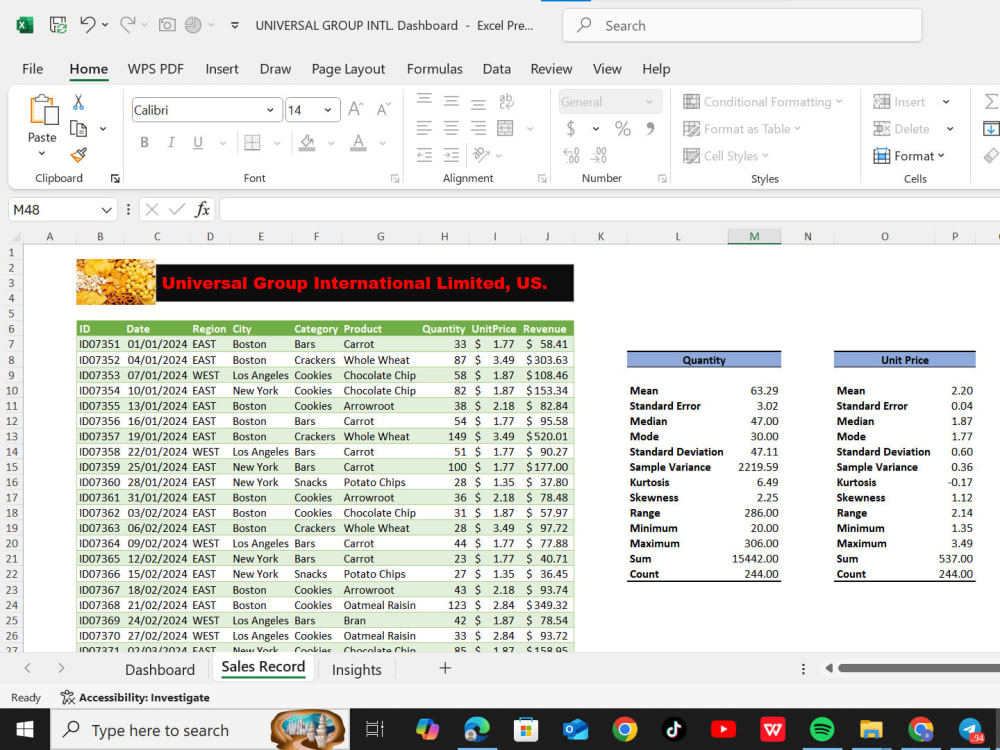Decrease font size with smaller A
Image resolution: width=1000 pixels, height=750 pixels.
point(383,110)
